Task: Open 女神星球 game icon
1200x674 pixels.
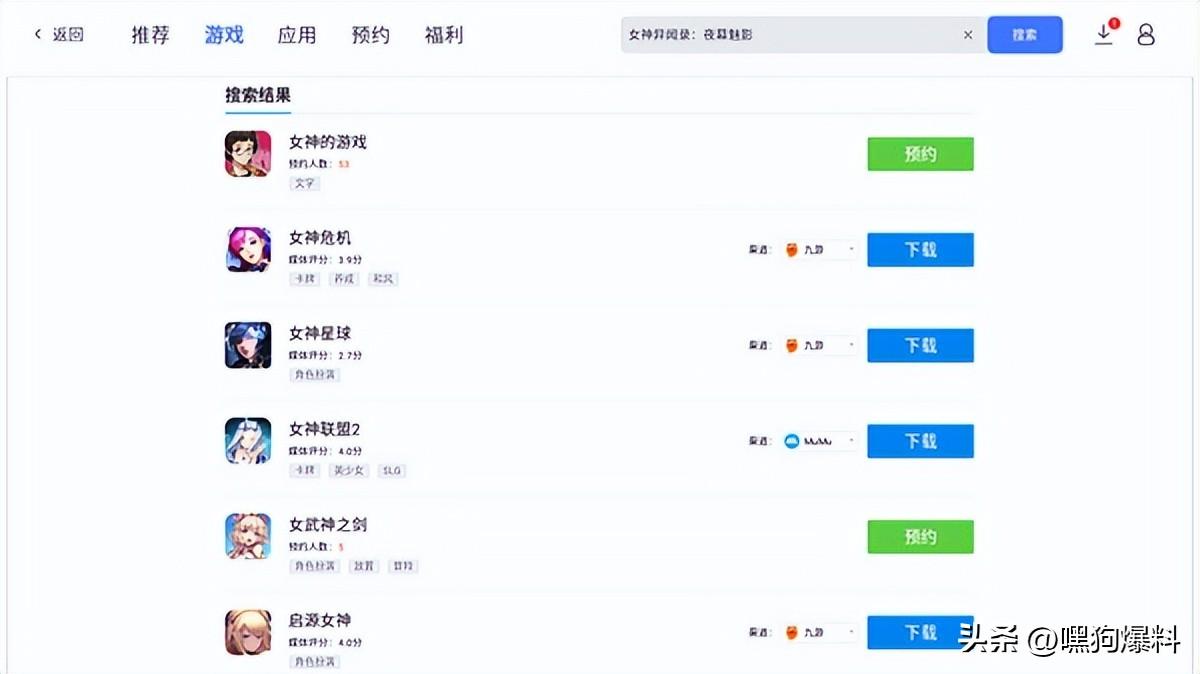Action: click(x=248, y=345)
